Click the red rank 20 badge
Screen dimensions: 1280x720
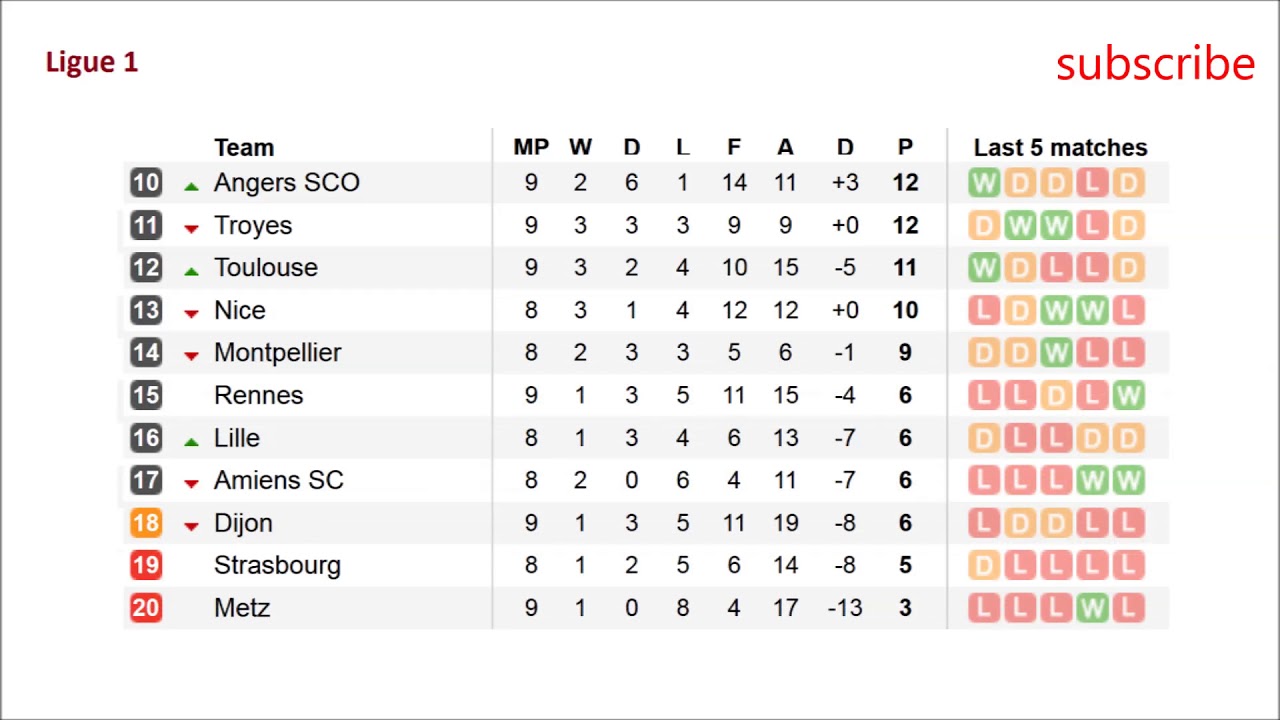point(146,608)
